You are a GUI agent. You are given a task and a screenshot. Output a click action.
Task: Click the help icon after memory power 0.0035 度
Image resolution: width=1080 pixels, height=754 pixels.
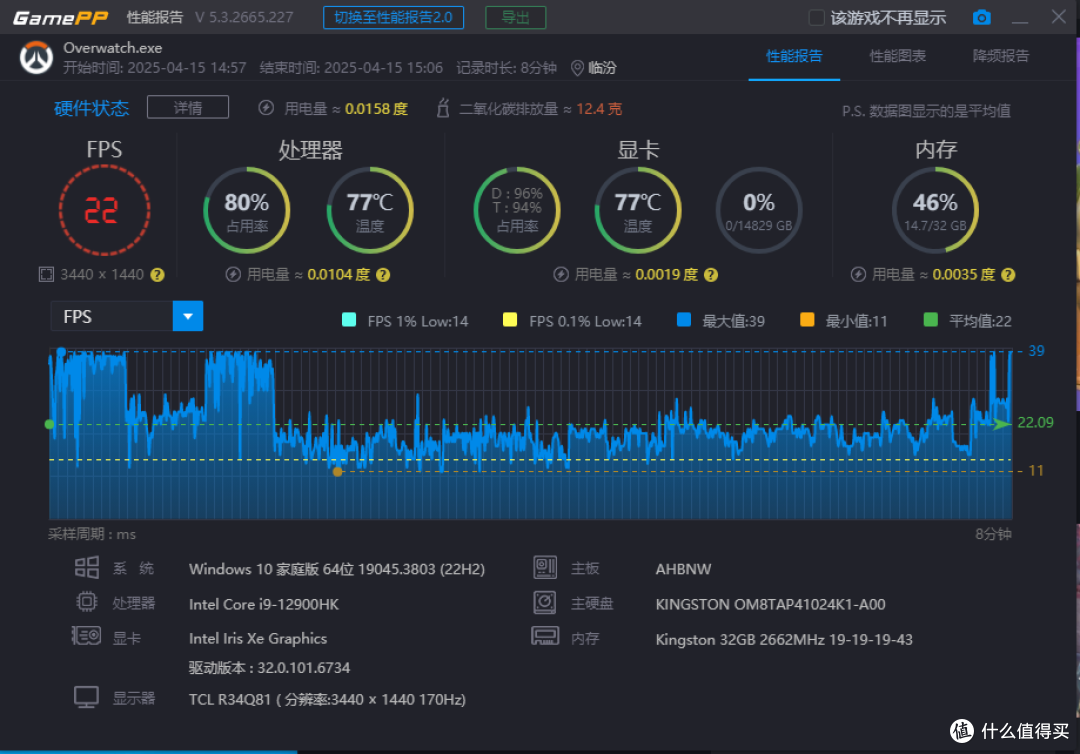pos(1008,275)
